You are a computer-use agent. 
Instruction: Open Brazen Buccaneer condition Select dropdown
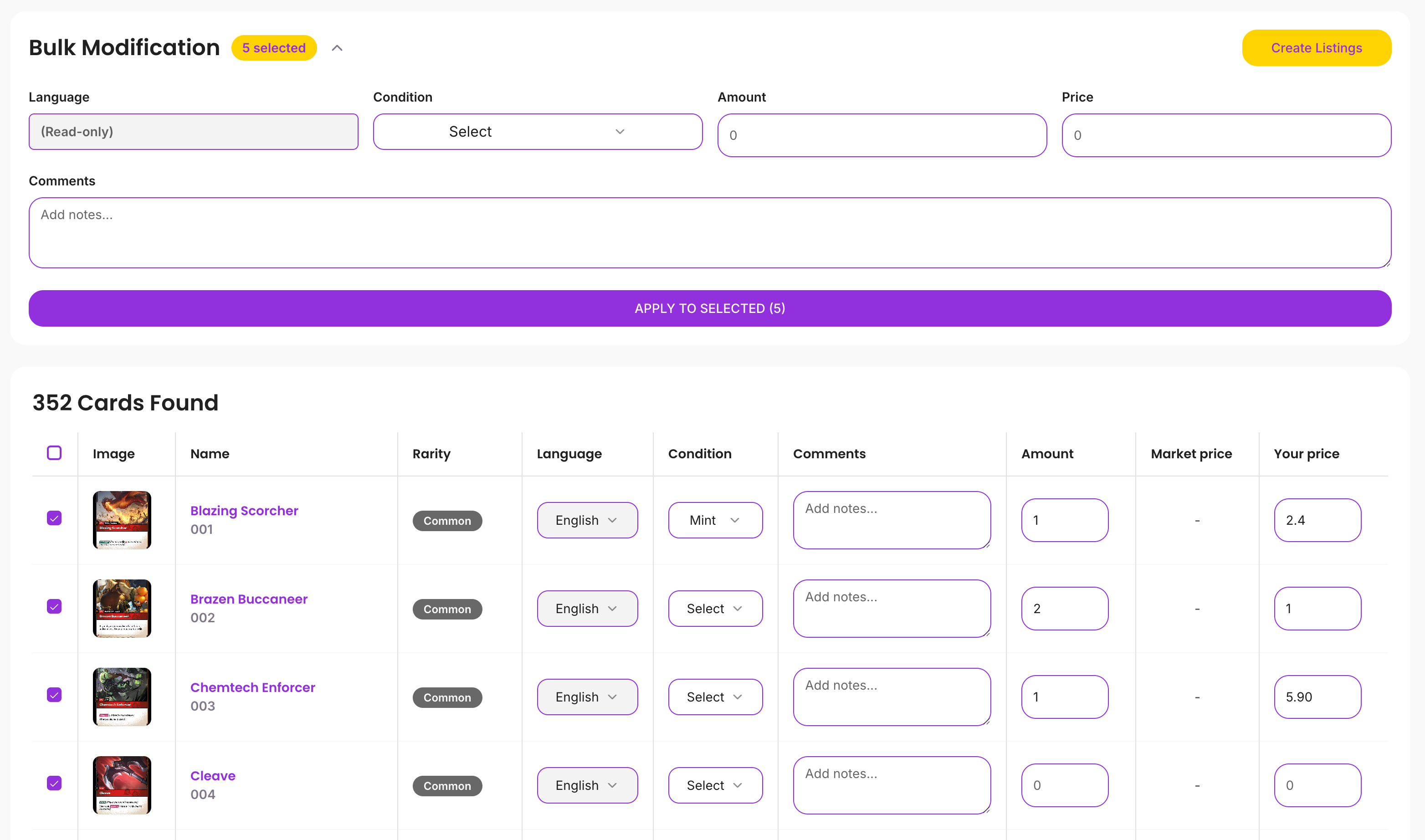click(x=715, y=609)
